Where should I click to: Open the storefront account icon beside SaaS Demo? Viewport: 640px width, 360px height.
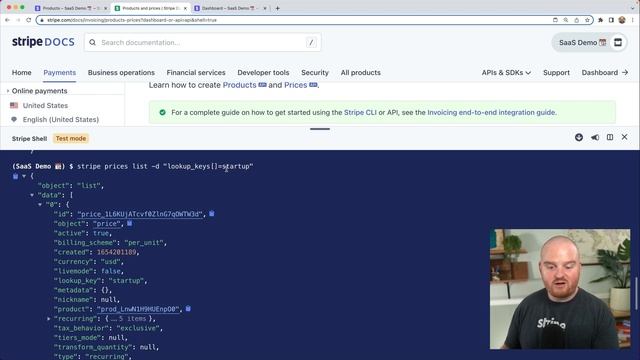(x=618, y=42)
